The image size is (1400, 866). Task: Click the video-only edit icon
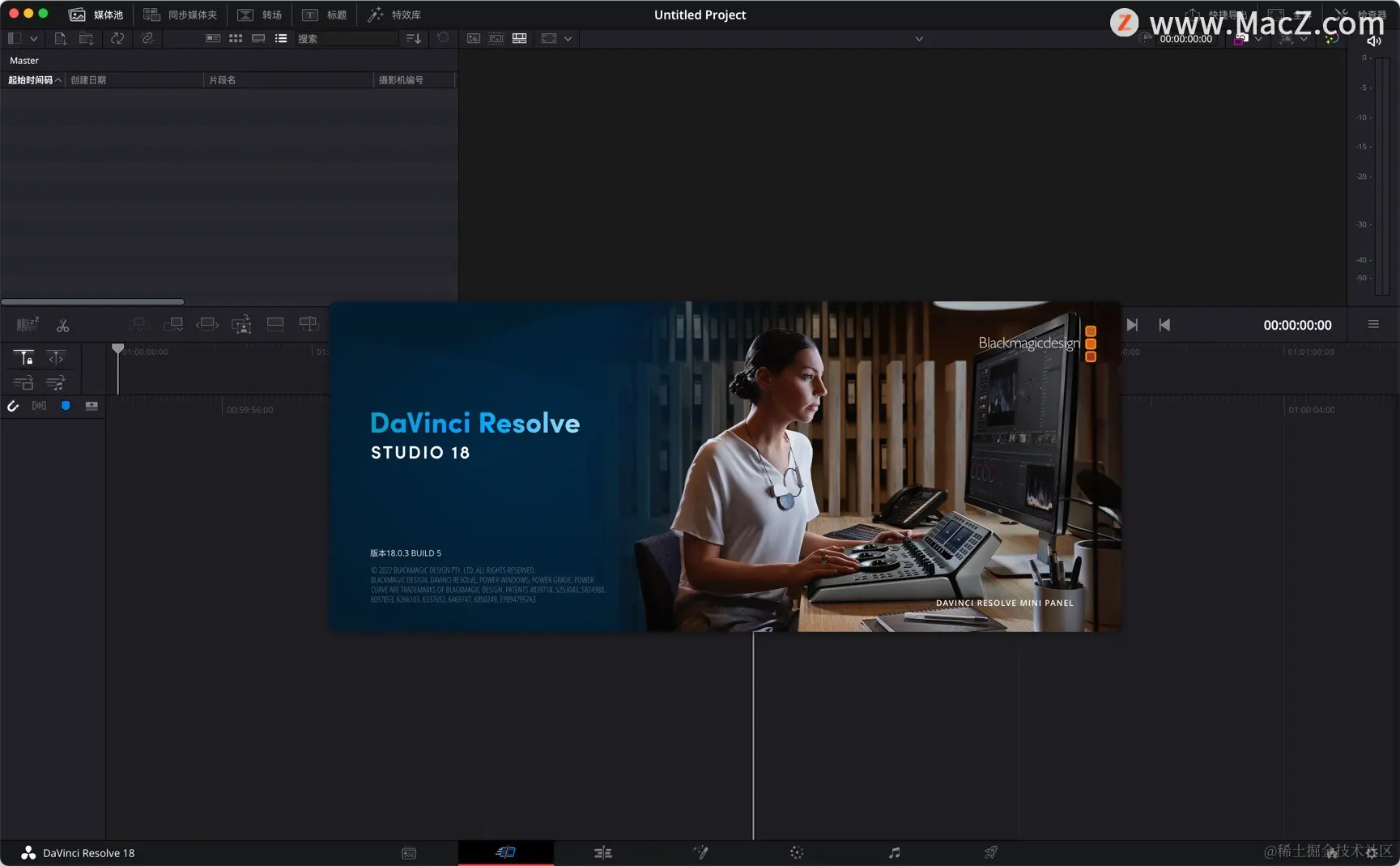click(x=23, y=382)
